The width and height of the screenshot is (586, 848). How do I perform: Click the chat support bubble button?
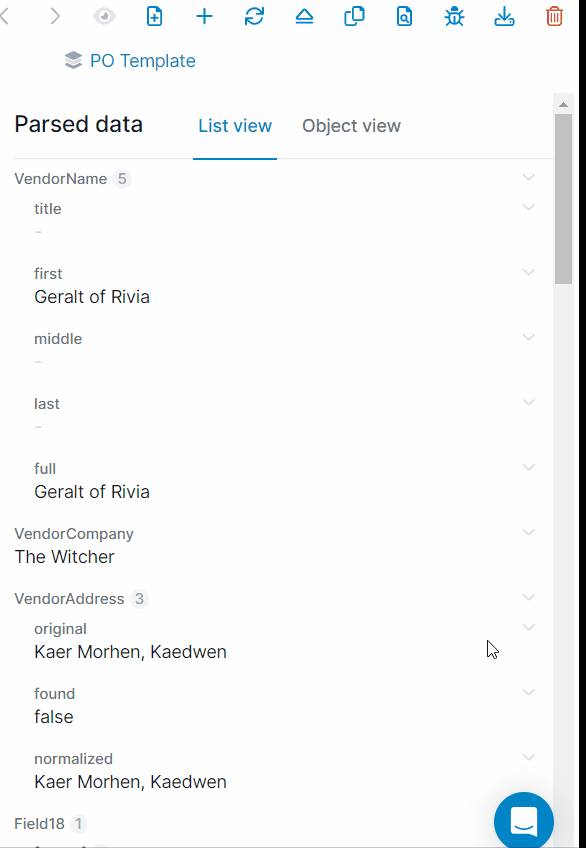pos(523,820)
